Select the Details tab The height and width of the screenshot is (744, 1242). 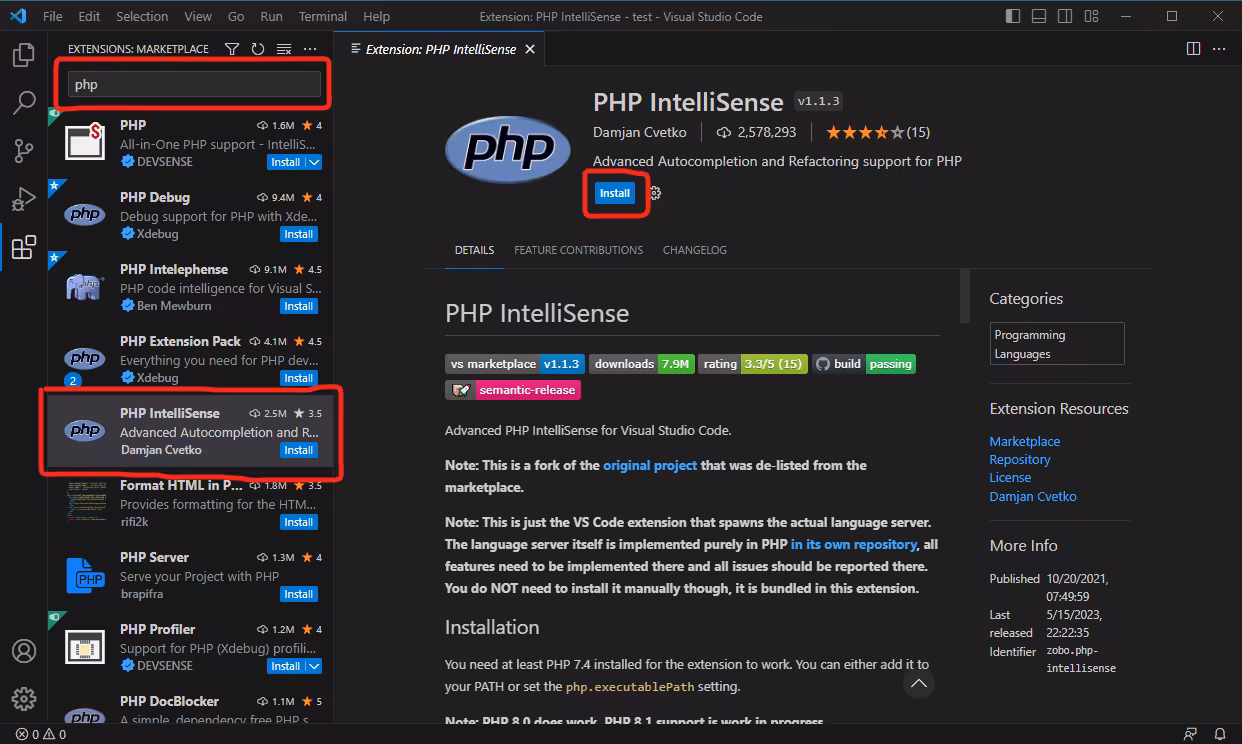point(474,250)
